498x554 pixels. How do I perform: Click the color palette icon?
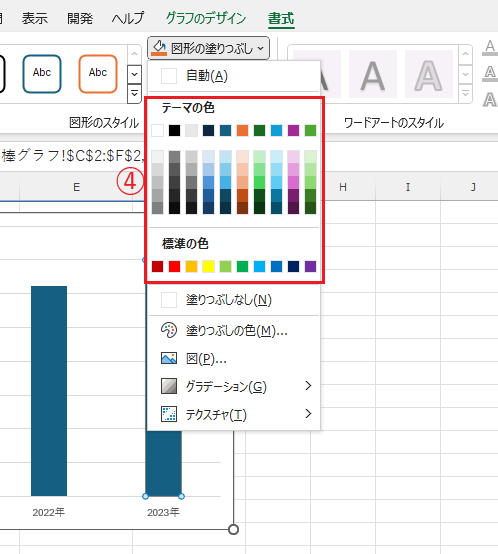[x=169, y=330]
